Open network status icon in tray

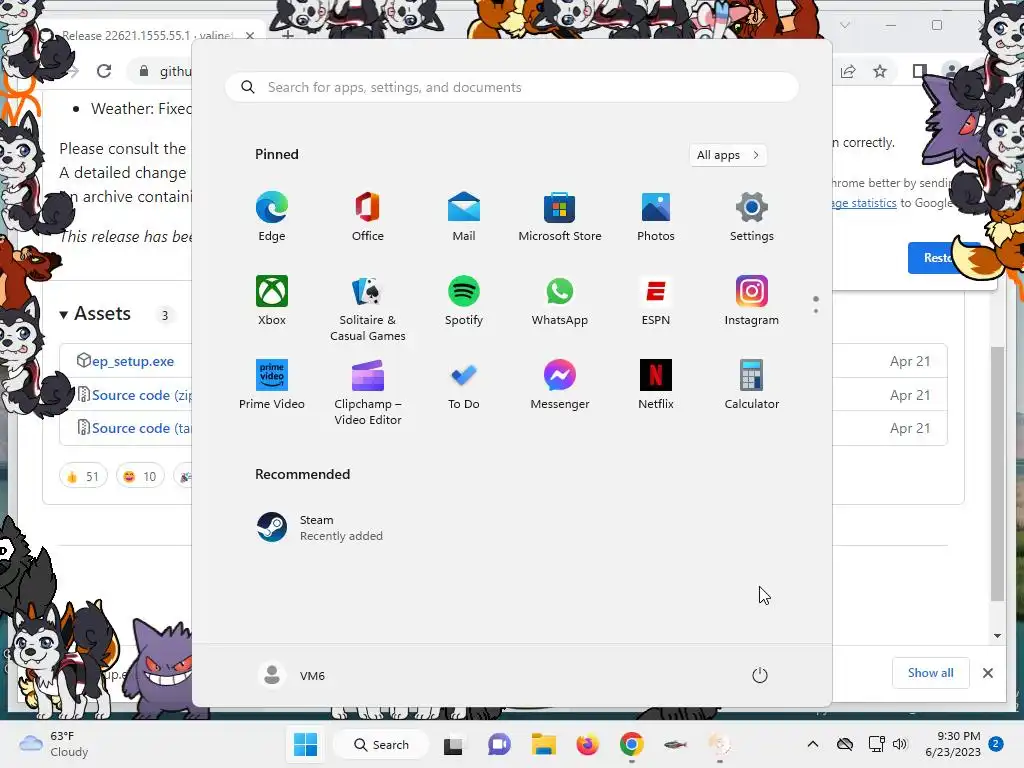(876, 744)
